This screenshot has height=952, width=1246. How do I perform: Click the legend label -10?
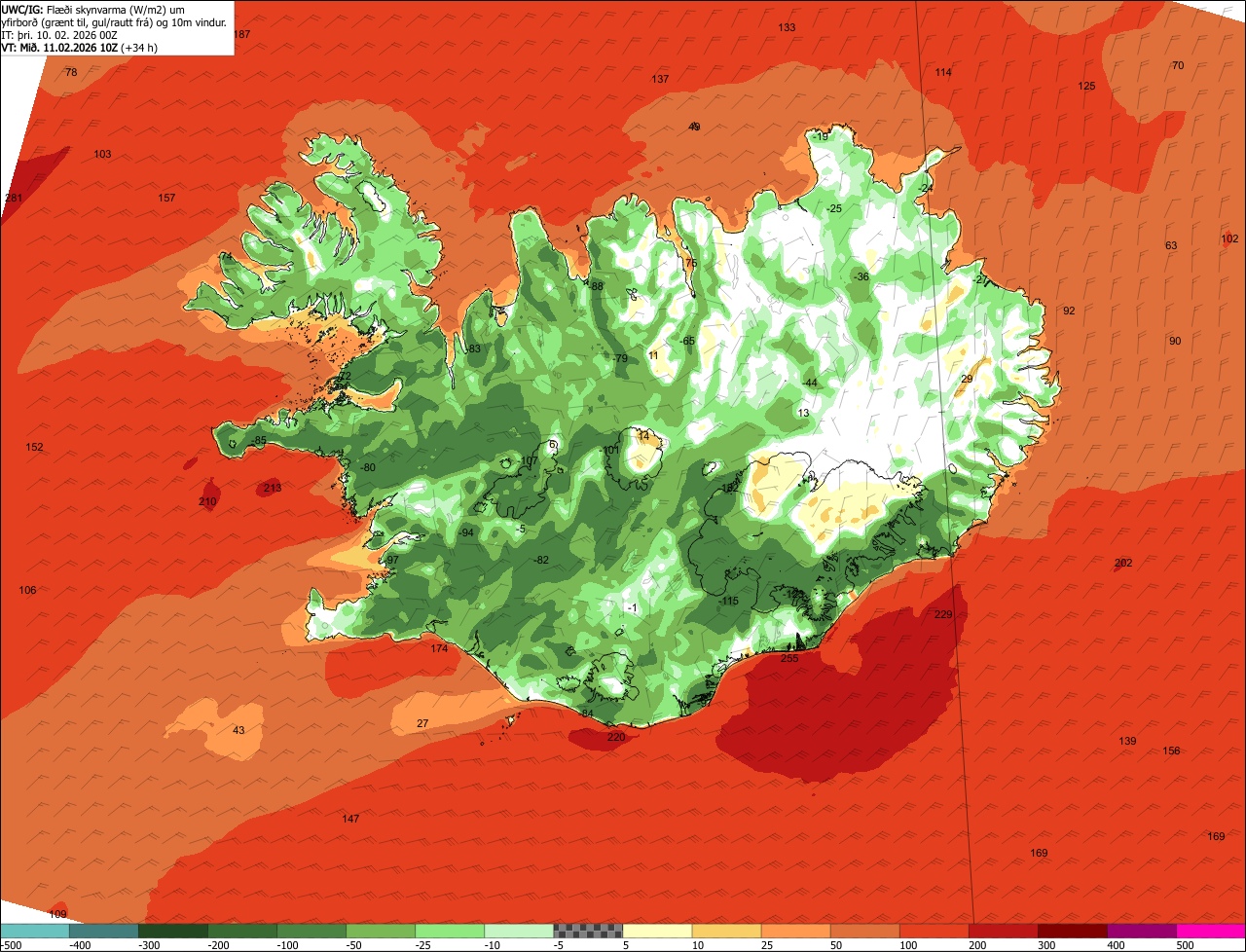[494, 945]
